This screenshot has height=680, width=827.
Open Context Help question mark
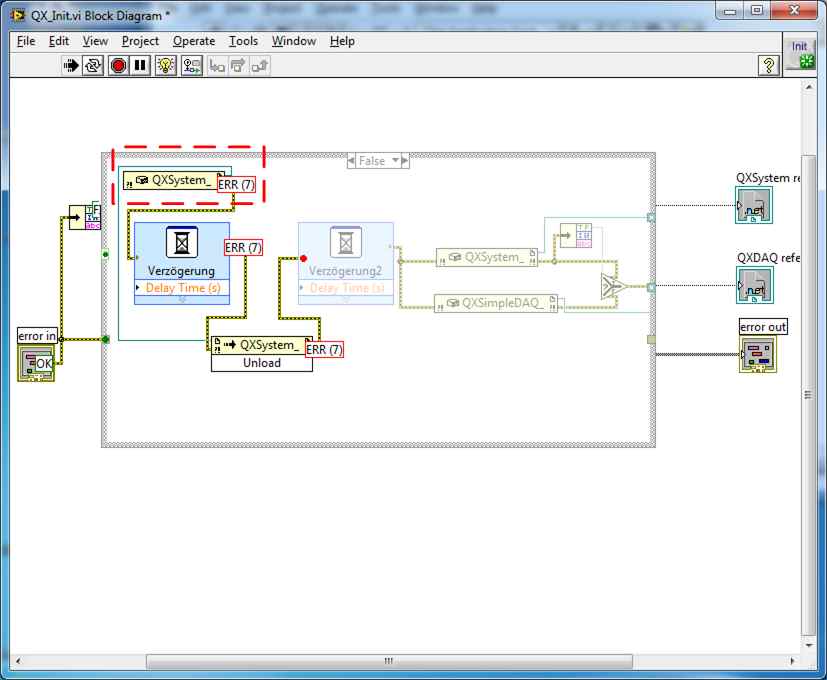click(768, 65)
